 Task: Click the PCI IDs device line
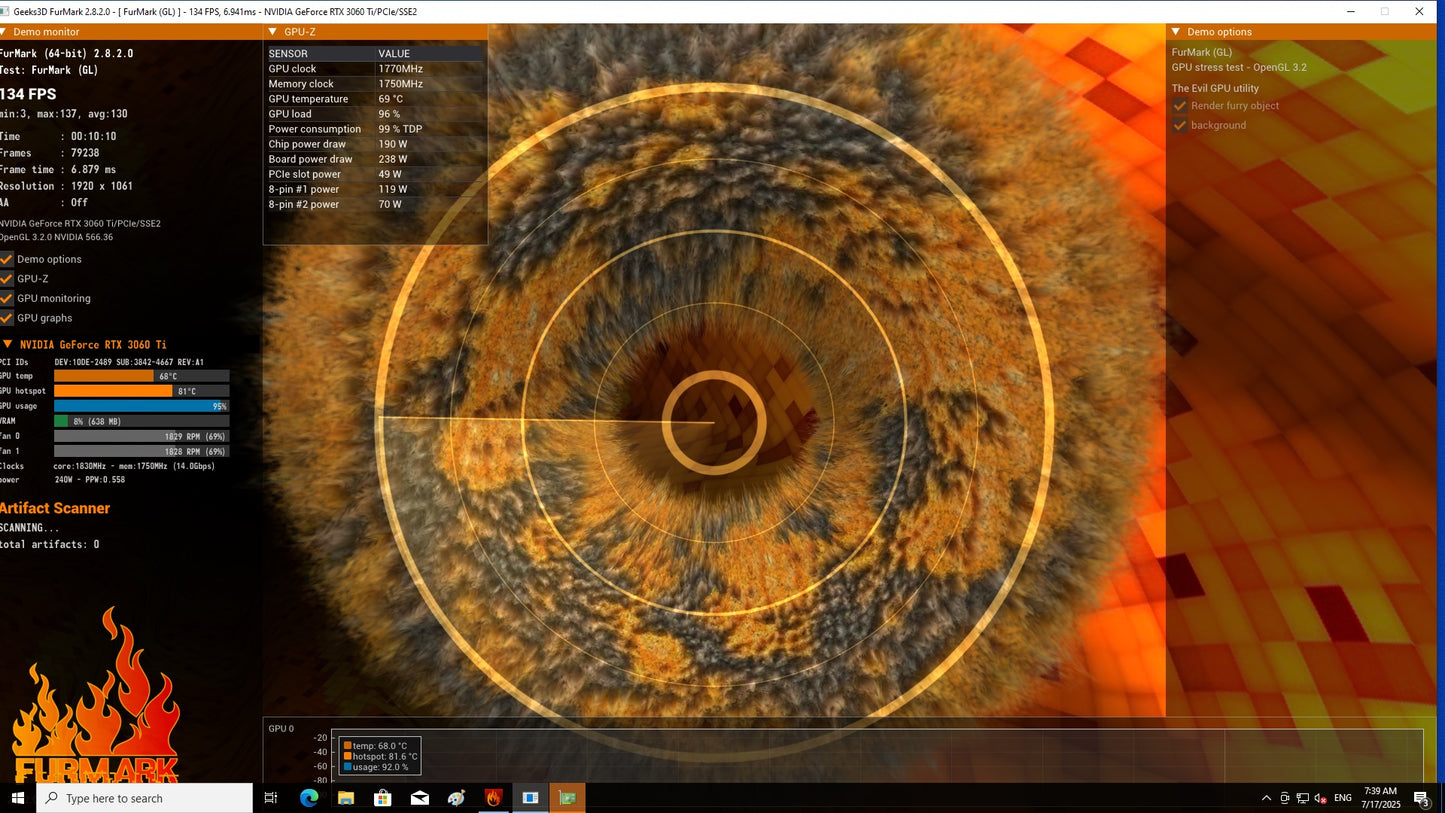click(102, 362)
